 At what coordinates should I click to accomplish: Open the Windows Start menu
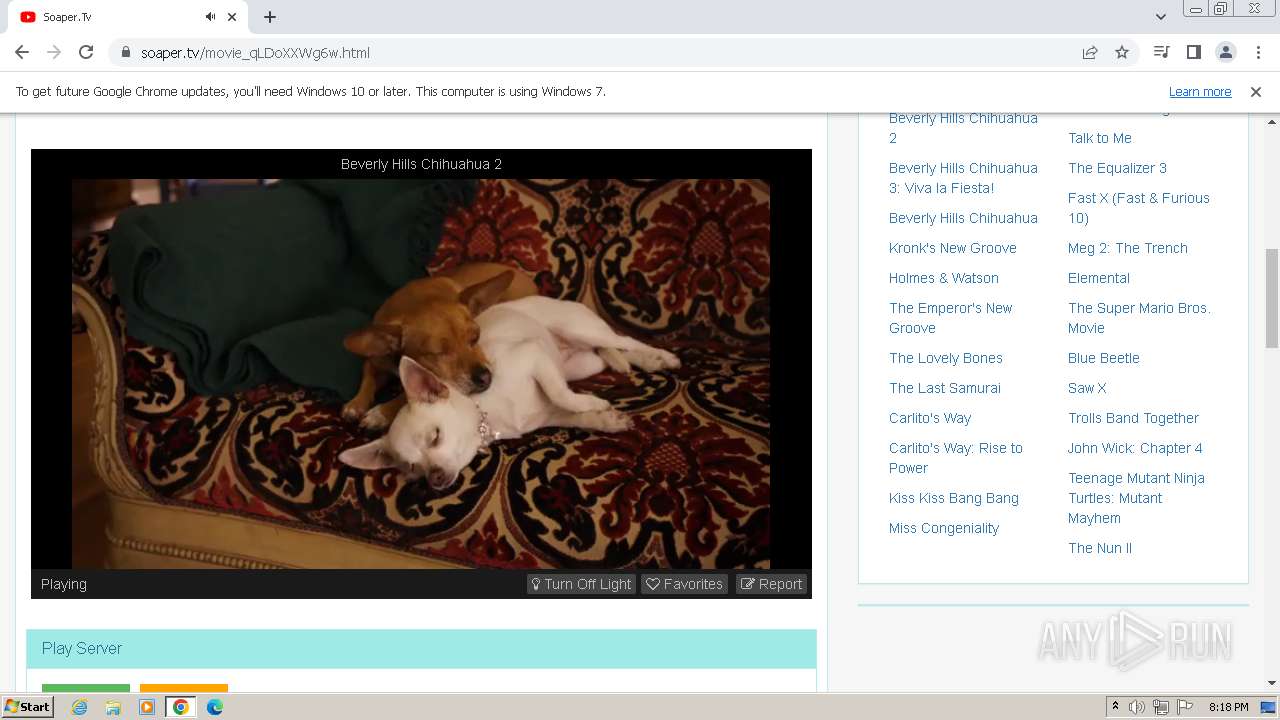click(28, 706)
